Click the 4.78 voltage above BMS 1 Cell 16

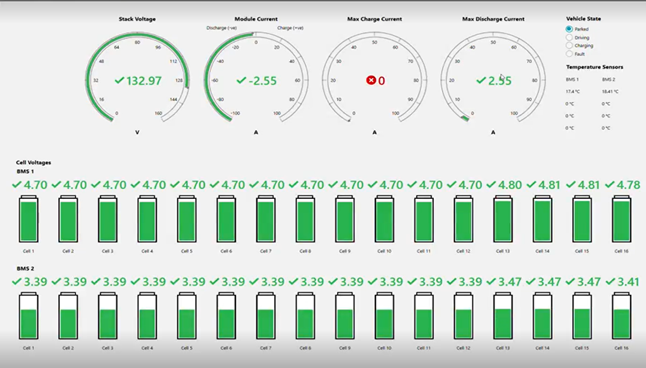pos(628,185)
